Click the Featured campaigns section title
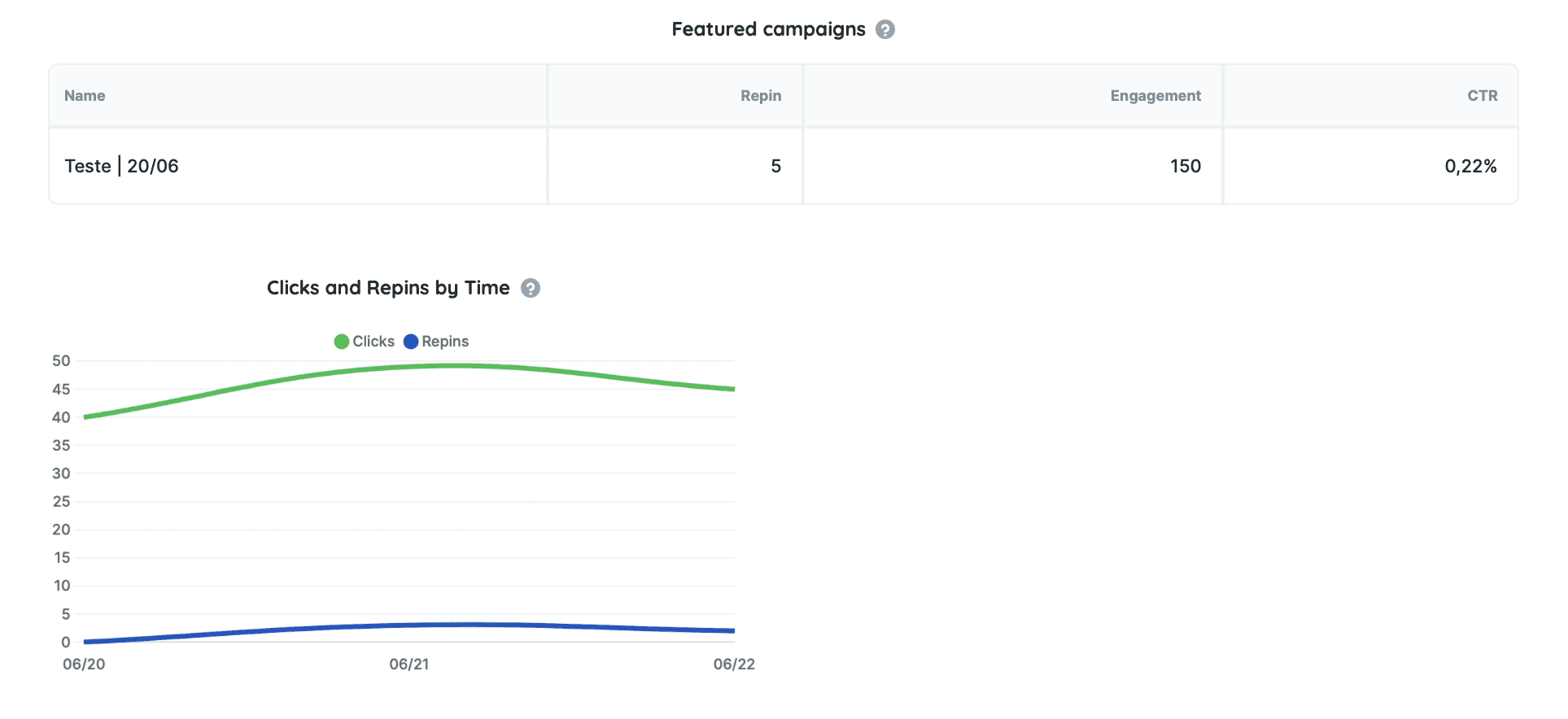 [x=768, y=29]
